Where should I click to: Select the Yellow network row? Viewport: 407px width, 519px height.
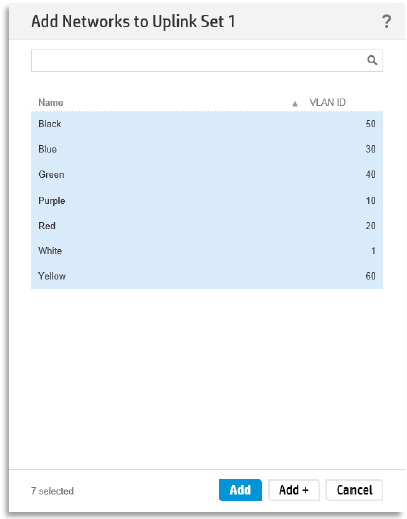pyautogui.click(x=207, y=276)
